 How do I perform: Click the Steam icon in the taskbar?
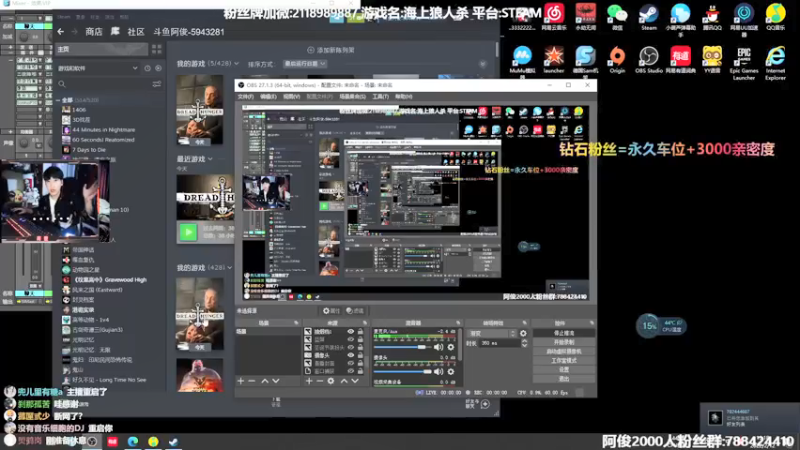tap(173, 441)
